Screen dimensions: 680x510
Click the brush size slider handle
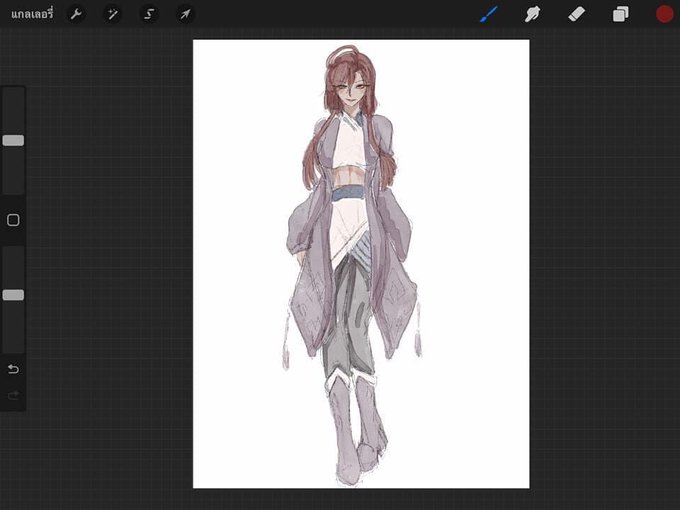[13, 140]
